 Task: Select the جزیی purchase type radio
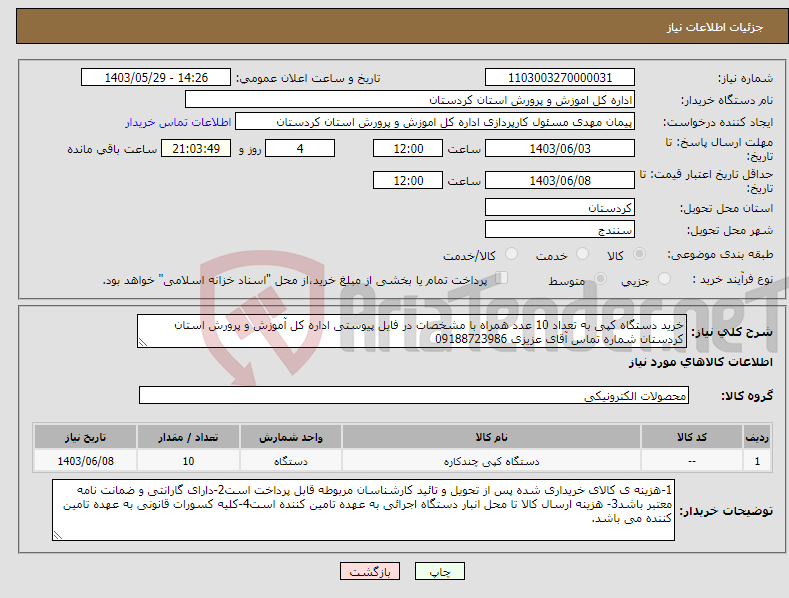click(x=665, y=278)
